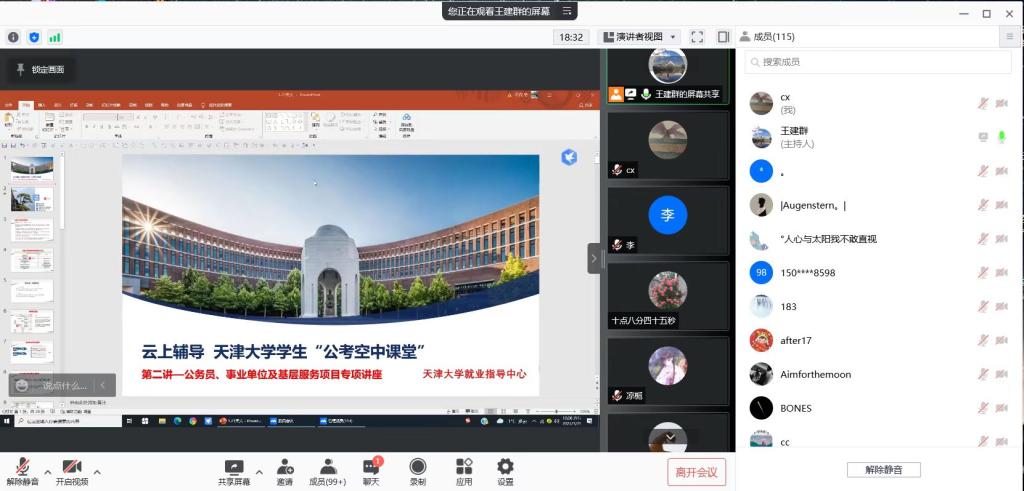Click the blue security shield icon
Viewport: 1024px width, 491px height.
(x=34, y=37)
